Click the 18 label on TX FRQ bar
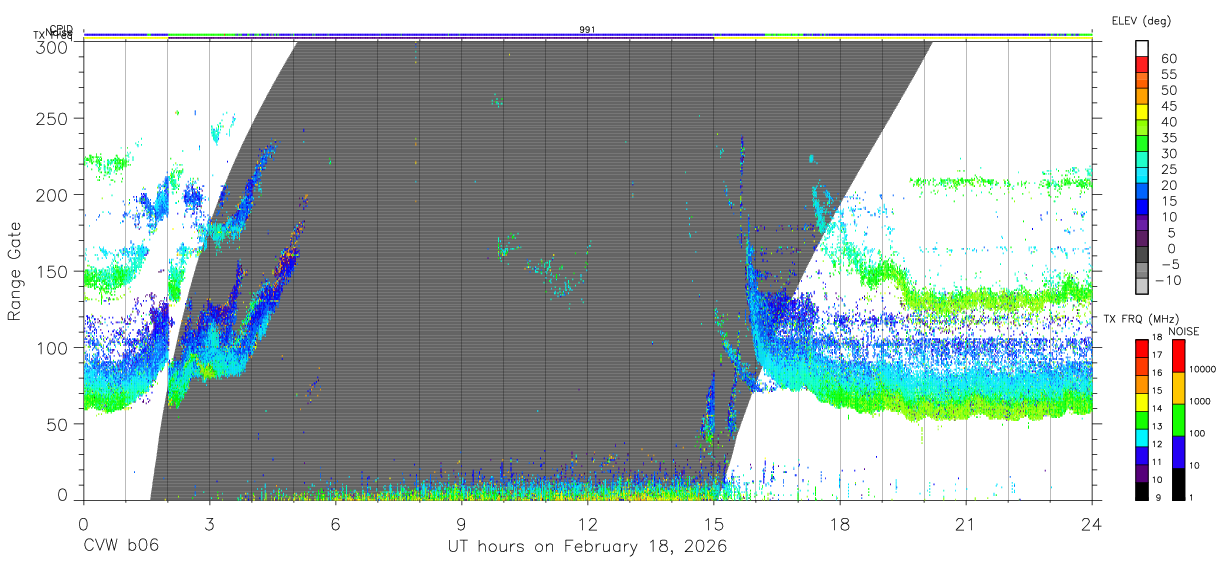Screen dimensions: 1228x567 1156,337
